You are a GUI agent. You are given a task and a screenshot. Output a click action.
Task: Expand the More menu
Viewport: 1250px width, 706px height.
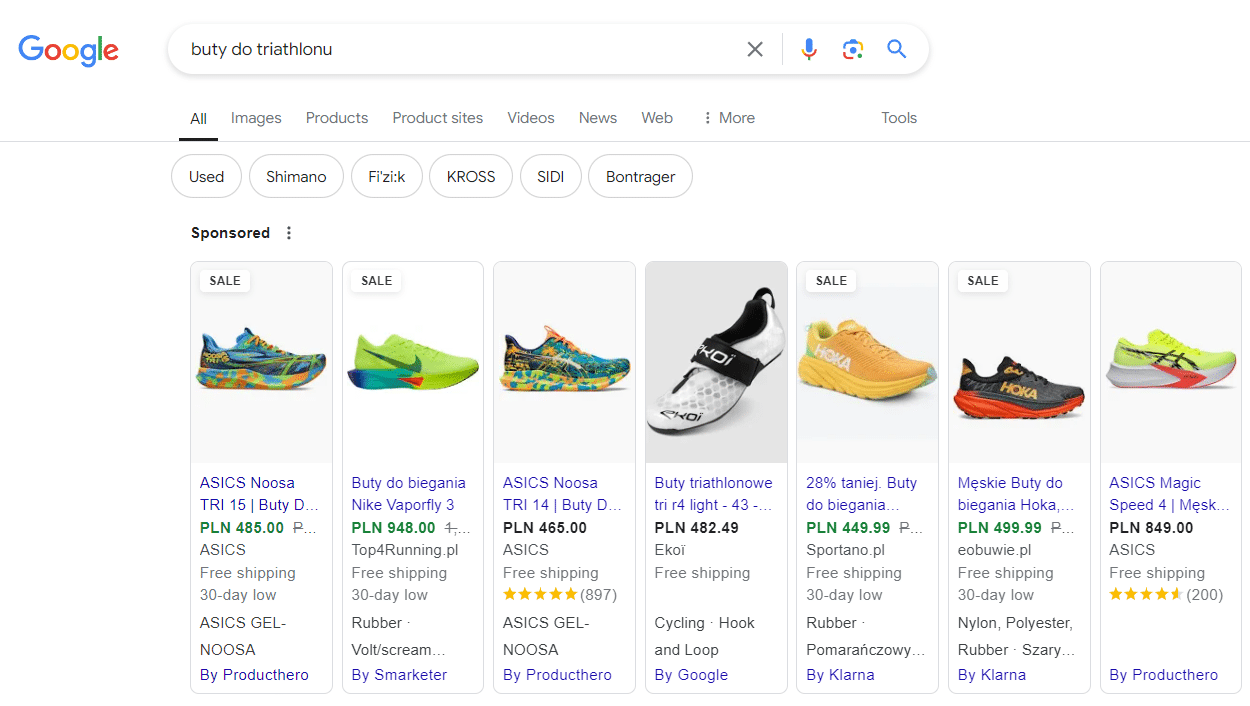pyautogui.click(x=729, y=118)
